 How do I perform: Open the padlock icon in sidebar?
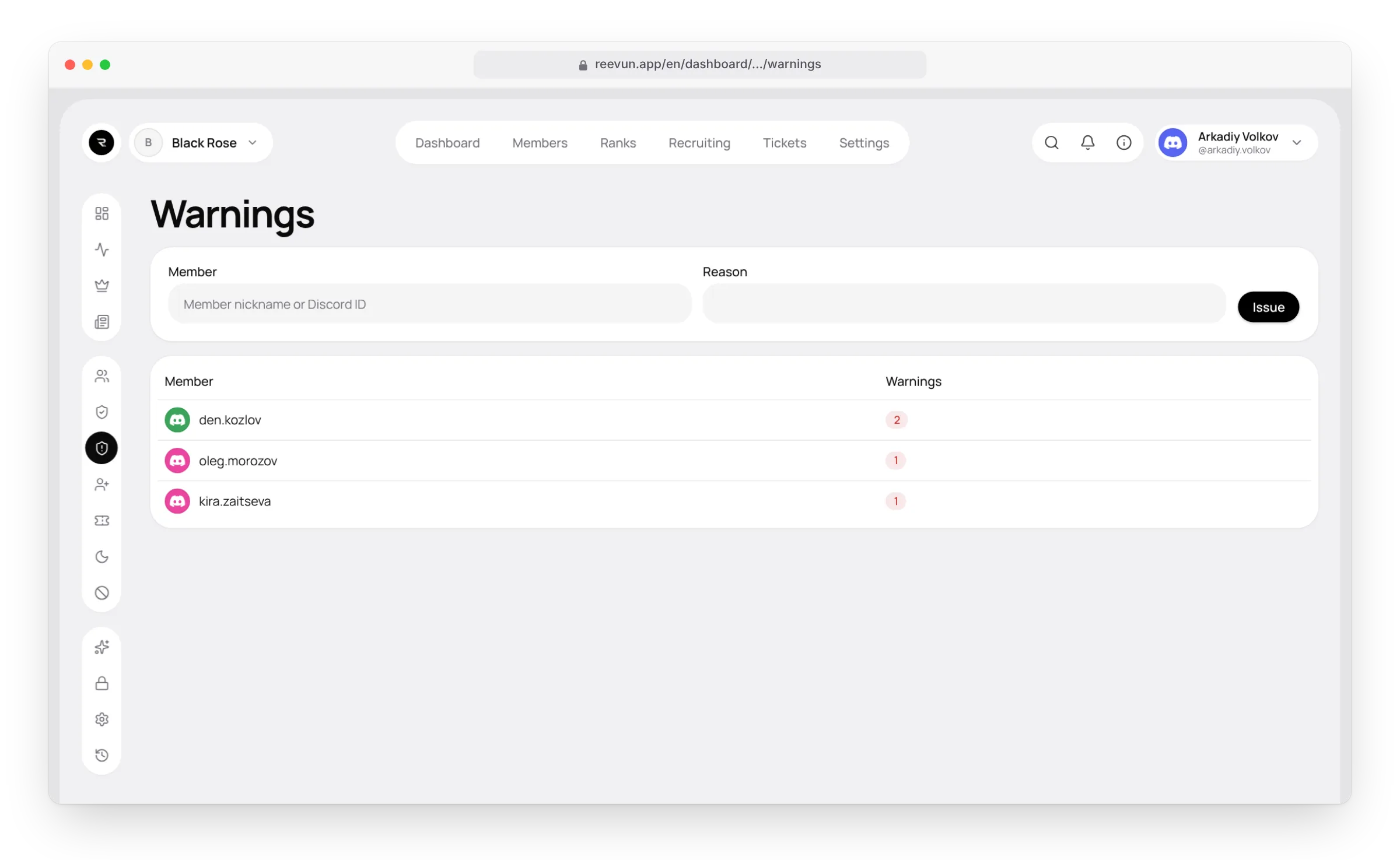pos(101,683)
